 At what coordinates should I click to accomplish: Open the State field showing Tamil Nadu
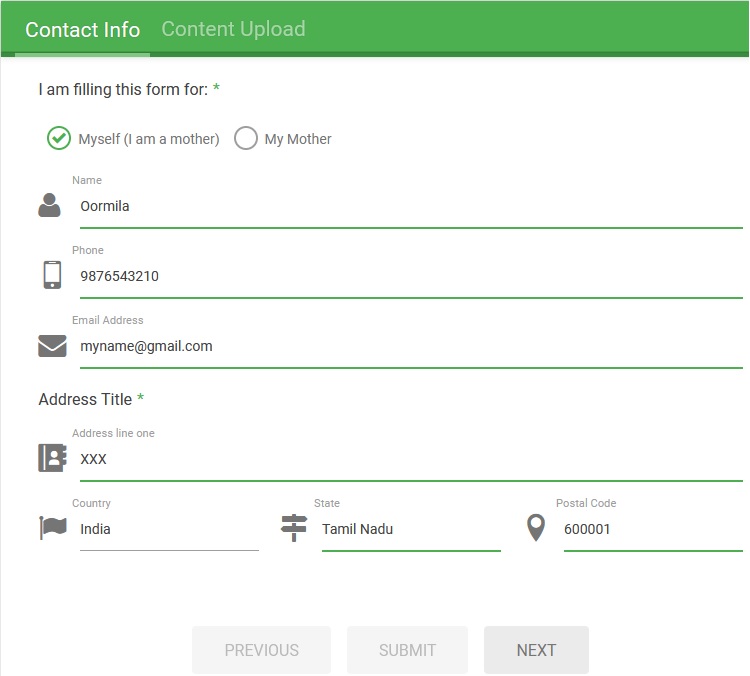(410, 529)
